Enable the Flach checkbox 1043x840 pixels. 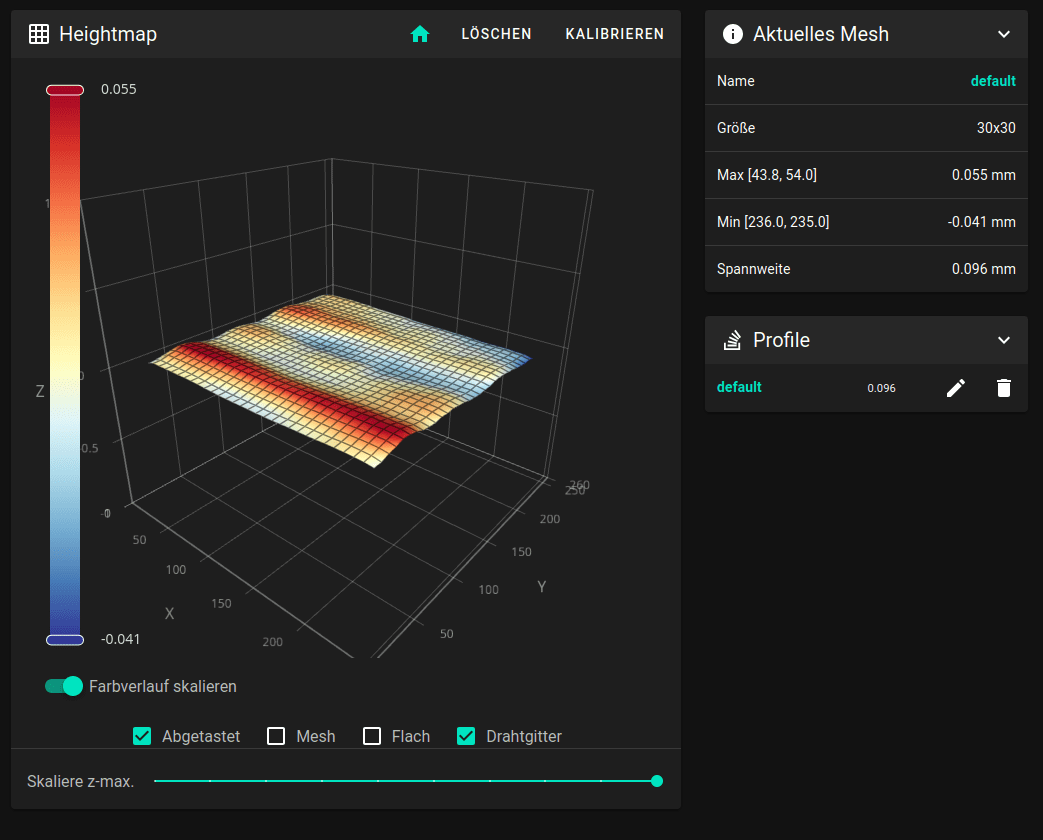[372, 736]
